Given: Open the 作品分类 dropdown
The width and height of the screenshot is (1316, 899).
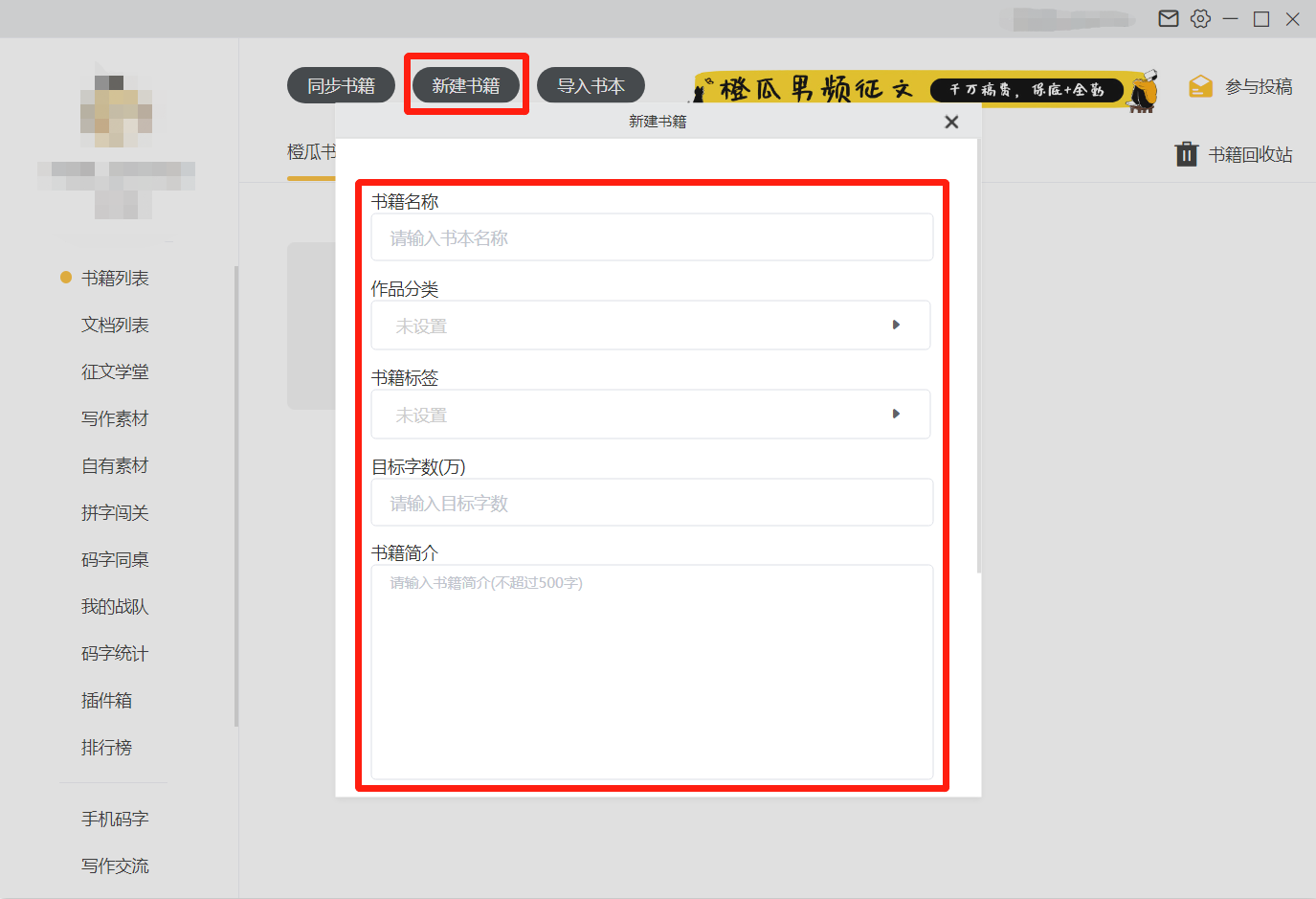Looking at the screenshot, I should click(x=651, y=326).
